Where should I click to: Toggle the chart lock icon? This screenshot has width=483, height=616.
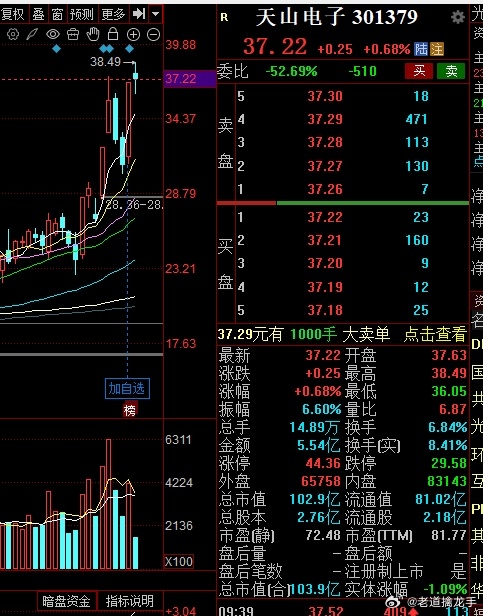(113, 34)
